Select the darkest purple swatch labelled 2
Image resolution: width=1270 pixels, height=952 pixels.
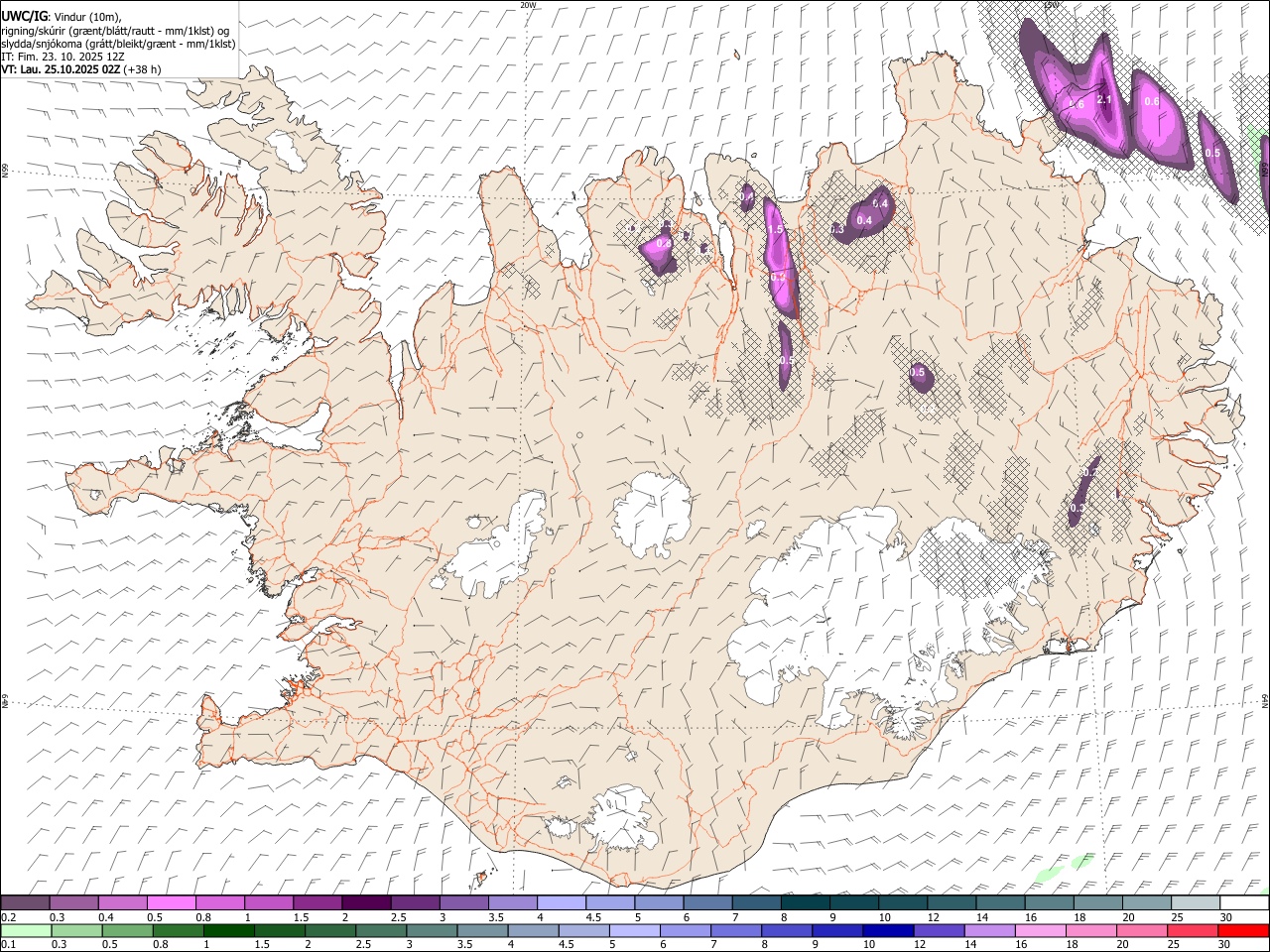click(365, 902)
